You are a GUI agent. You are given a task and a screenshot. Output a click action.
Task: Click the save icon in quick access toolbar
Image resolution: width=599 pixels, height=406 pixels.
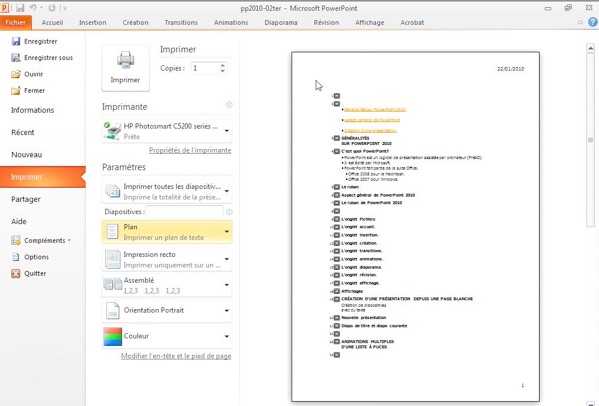[x=20, y=8]
